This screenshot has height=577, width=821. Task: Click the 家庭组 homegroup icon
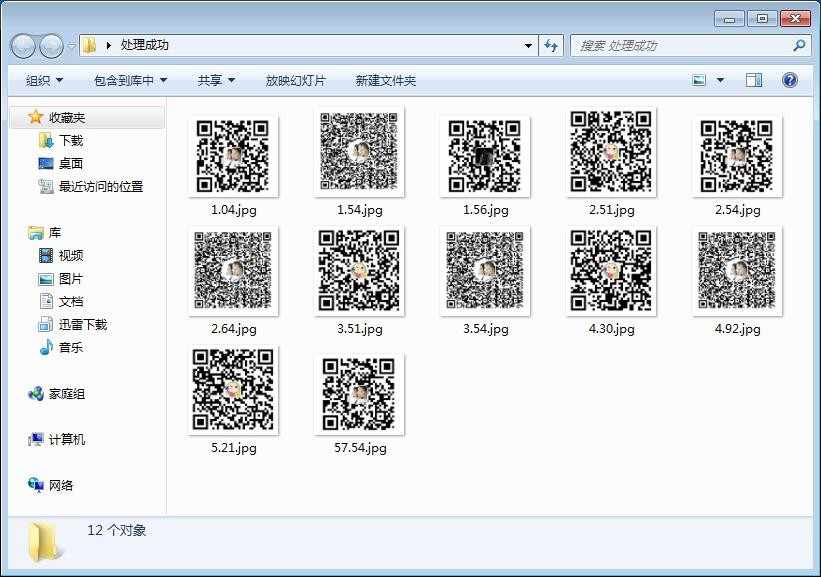[36, 394]
